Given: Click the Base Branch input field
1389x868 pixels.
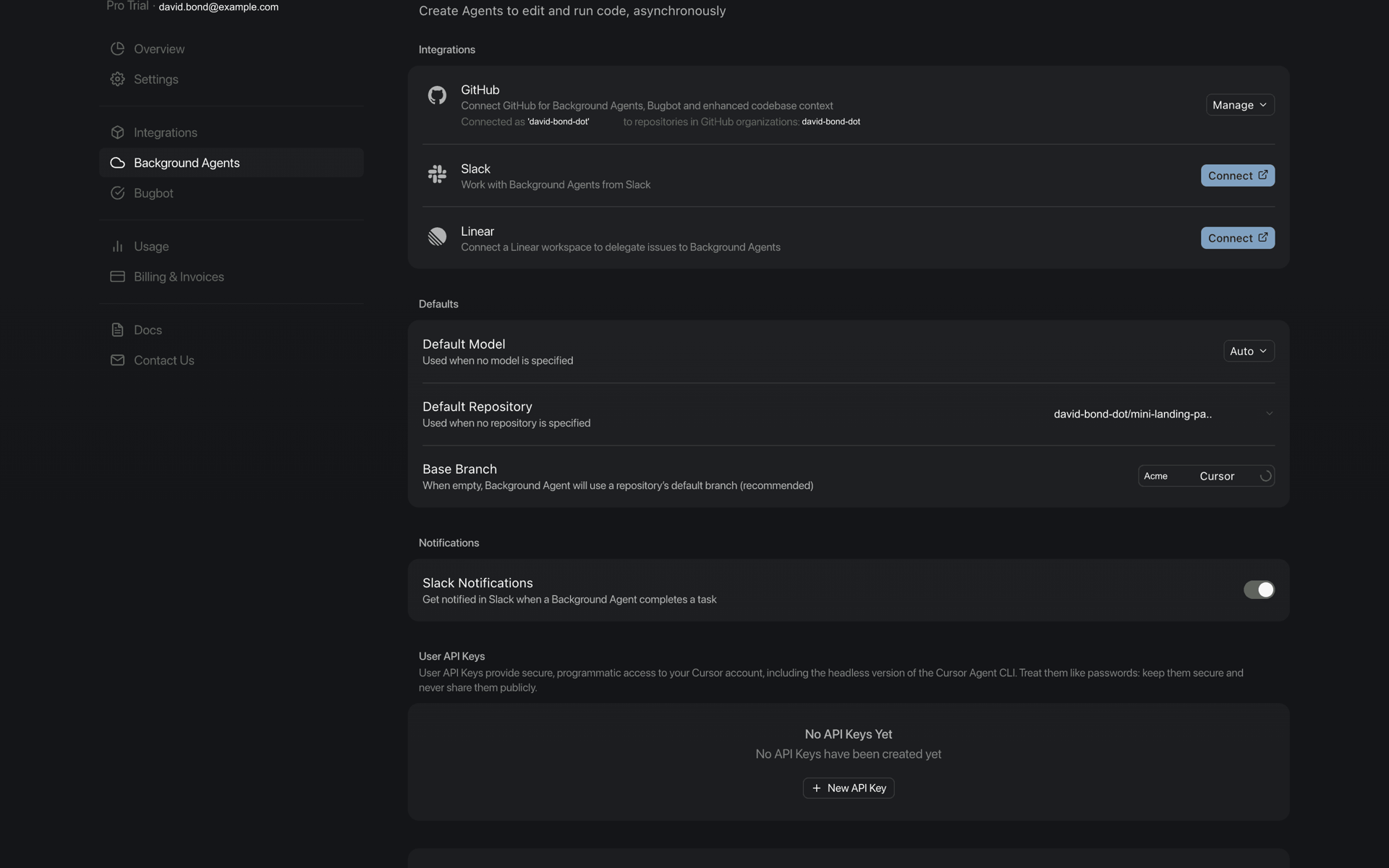Looking at the screenshot, I should click(x=1206, y=476).
